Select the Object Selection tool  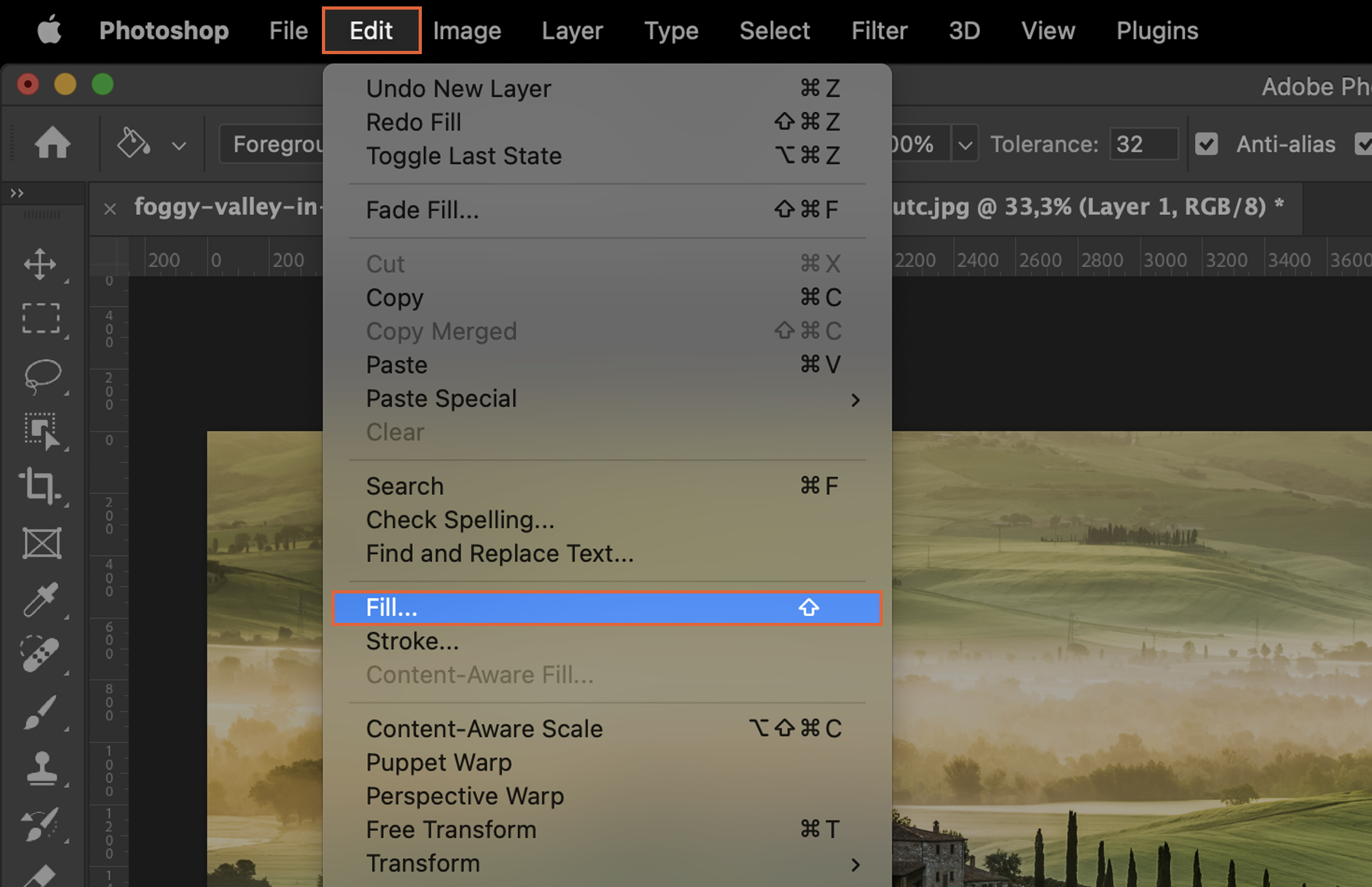41,430
